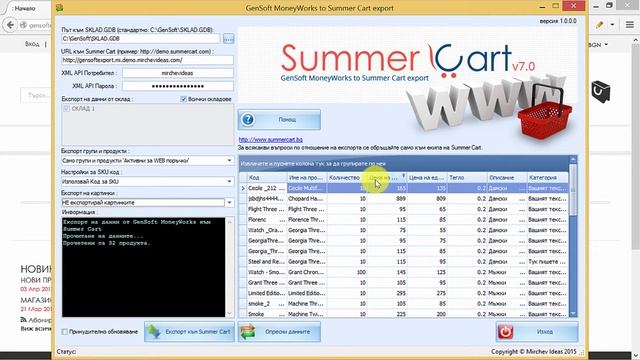Click the Опресни данните button label
The height and width of the screenshot is (360, 640).
(x=287, y=332)
